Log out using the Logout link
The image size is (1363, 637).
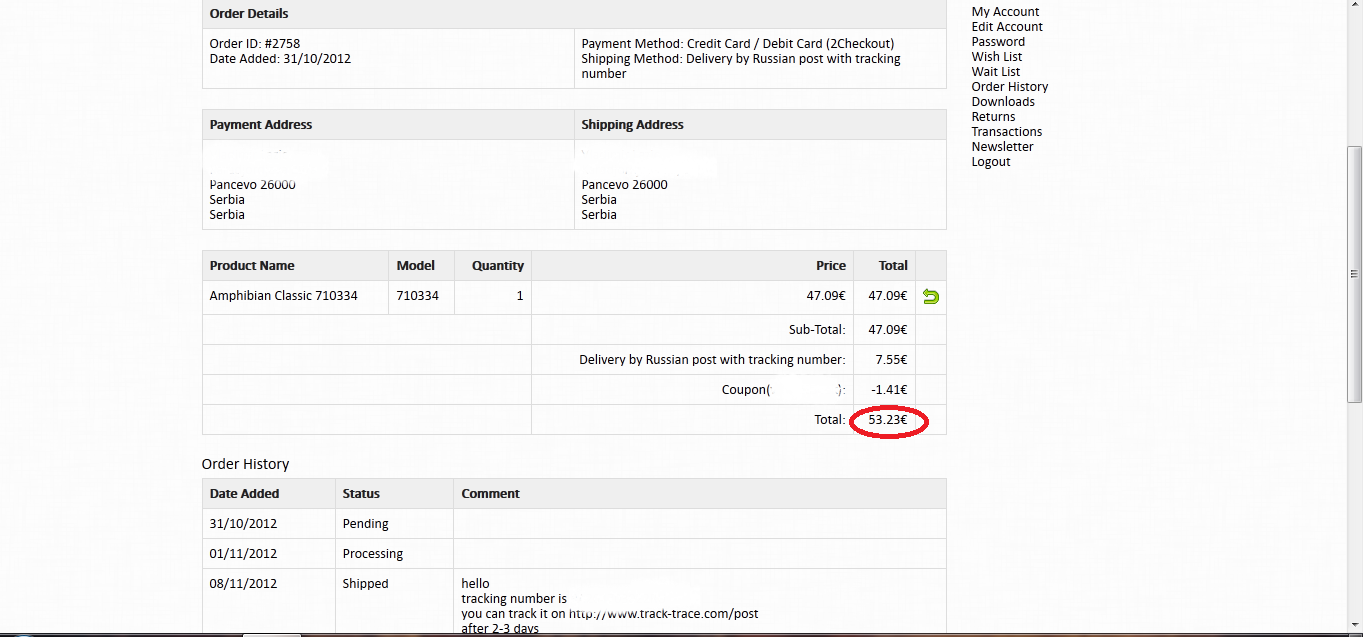(991, 162)
